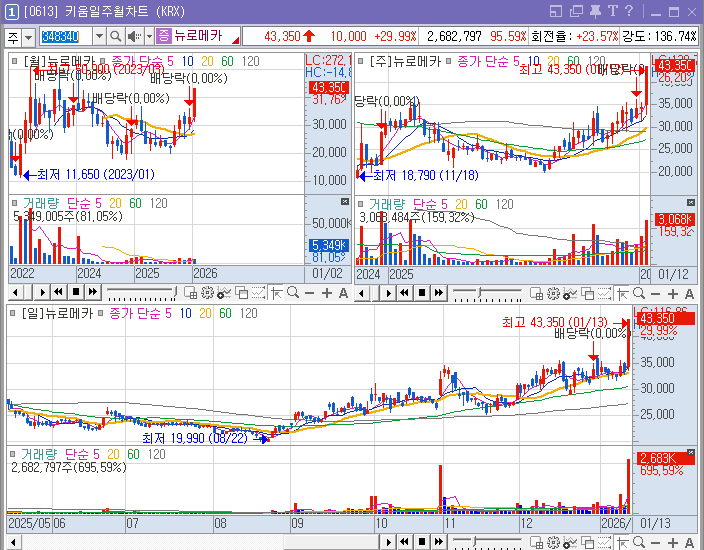Click dotted range chart icon in monthly toolbar

[x=258, y=293]
